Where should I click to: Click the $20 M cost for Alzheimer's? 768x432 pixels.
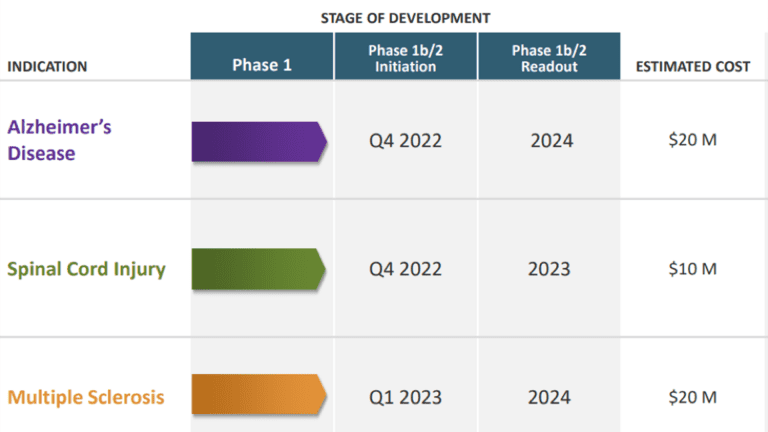[x=692, y=140]
